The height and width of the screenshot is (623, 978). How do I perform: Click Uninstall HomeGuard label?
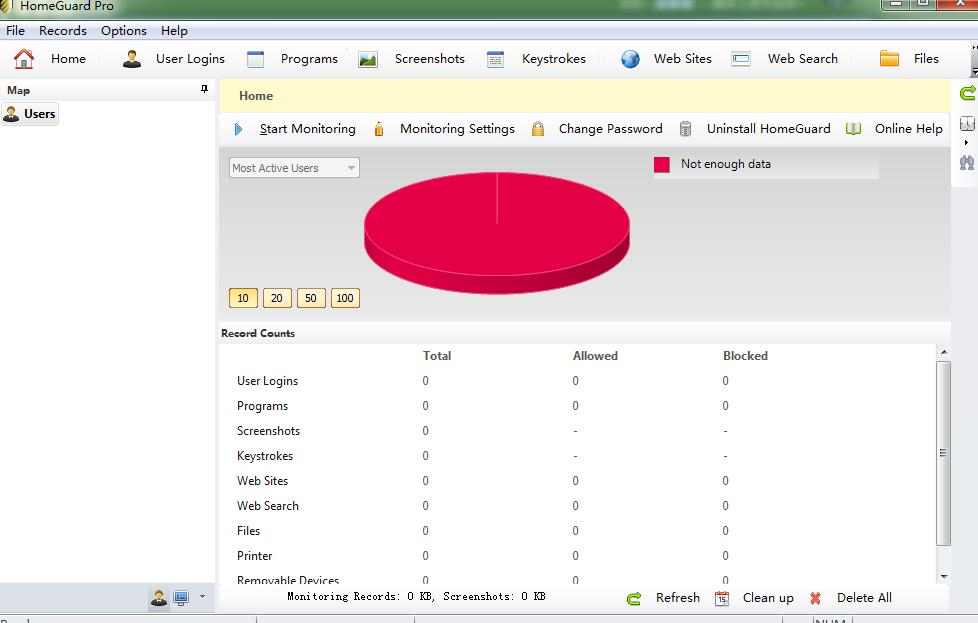coord(768,129)
